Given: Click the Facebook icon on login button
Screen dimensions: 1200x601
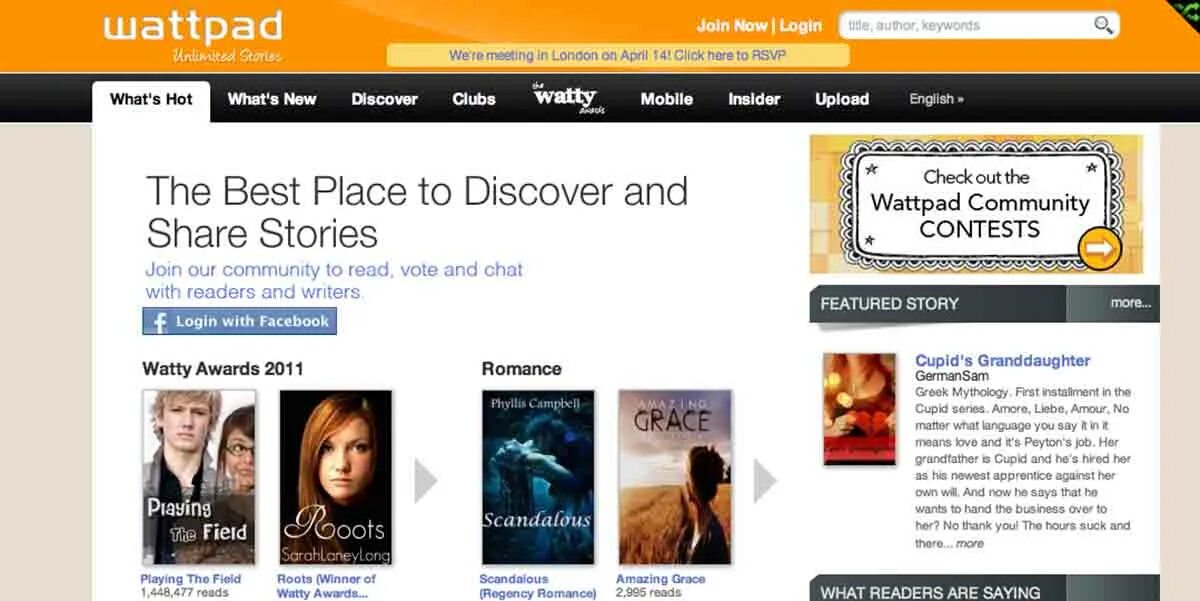Looking at the screenshot, I should pos(158,322).
